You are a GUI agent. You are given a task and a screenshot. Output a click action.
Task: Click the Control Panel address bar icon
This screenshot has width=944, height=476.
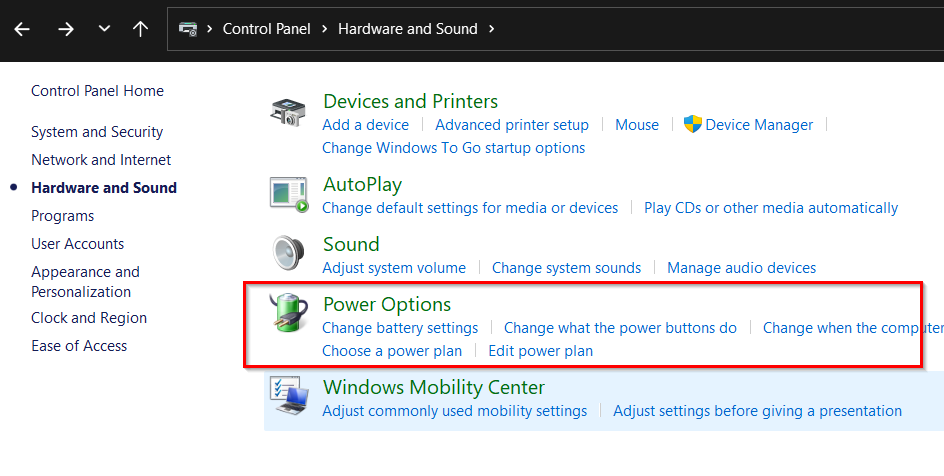[x=188, y=28]
